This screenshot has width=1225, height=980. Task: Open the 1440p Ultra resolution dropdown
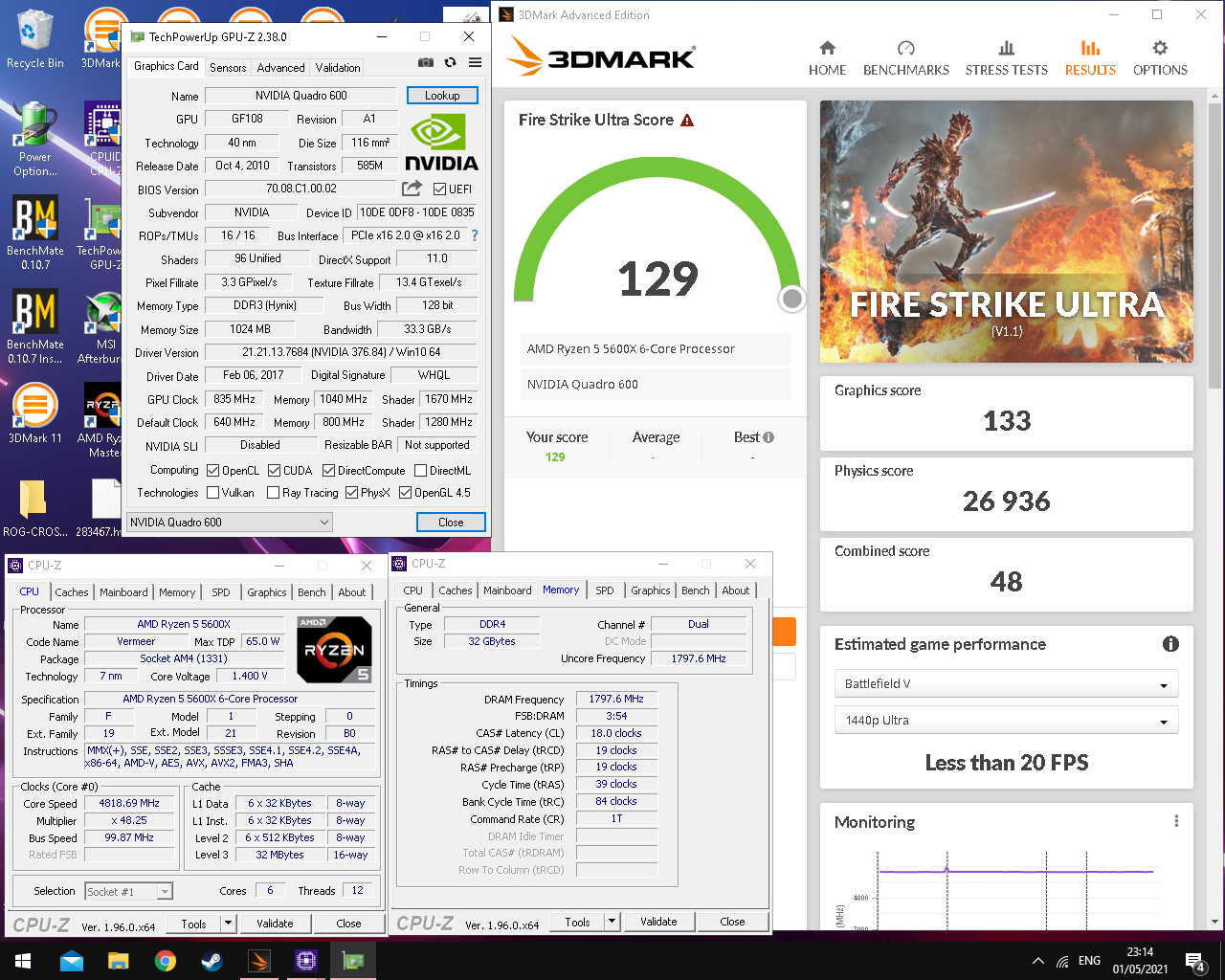click(1006, 720)
